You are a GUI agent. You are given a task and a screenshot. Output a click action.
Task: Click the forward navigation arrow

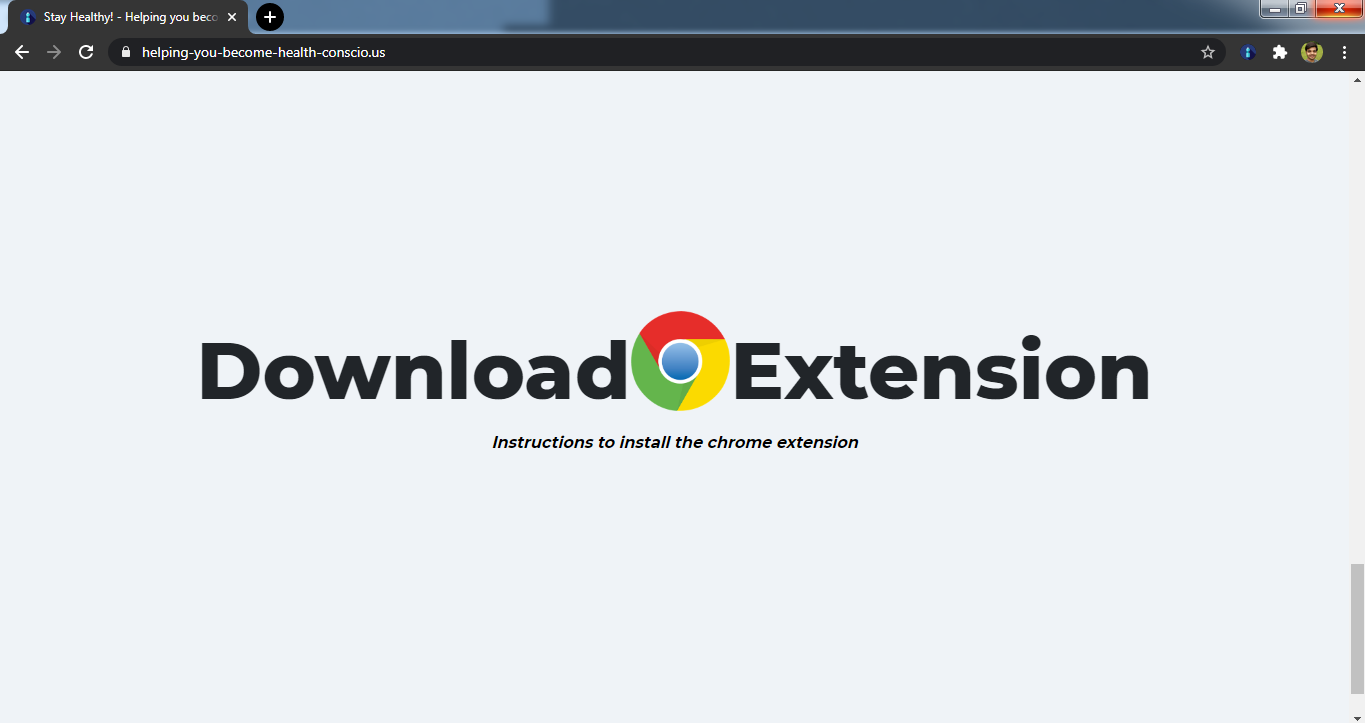(x=54, y=52)
